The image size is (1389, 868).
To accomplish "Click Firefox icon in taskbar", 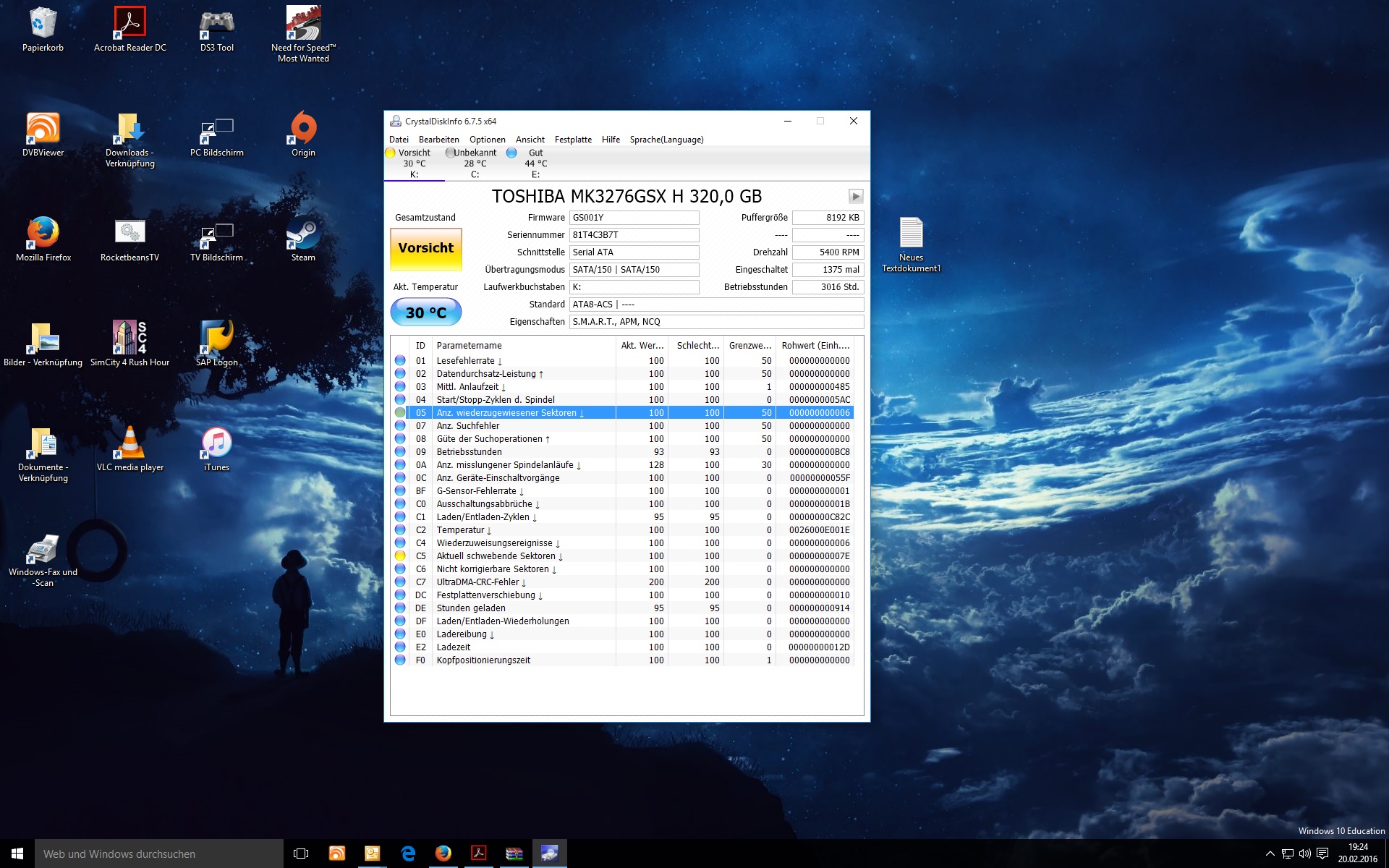I will pyautogui.click(x=443, y=854).
